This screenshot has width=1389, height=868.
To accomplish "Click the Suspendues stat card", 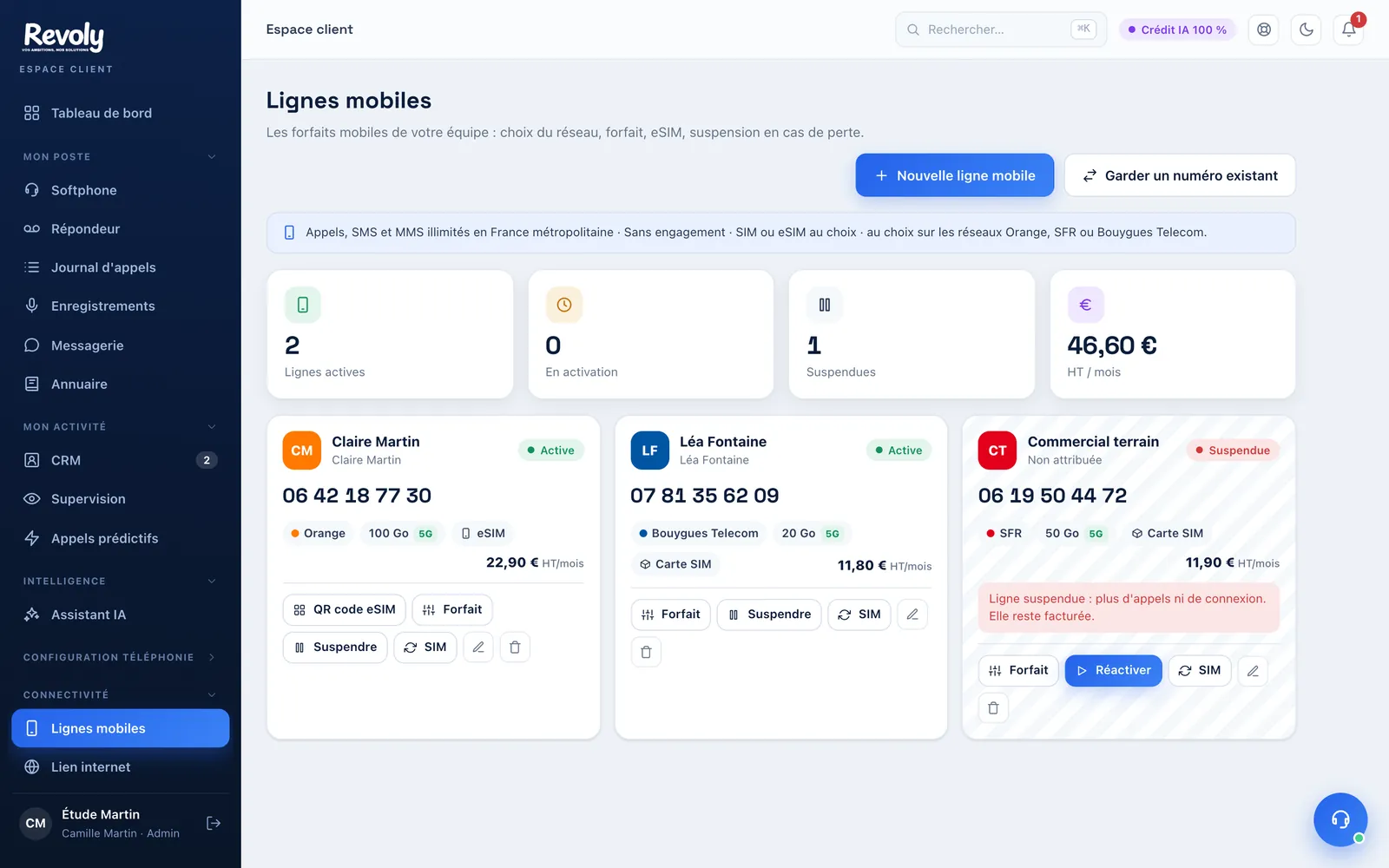I will (x=912, y=335).
